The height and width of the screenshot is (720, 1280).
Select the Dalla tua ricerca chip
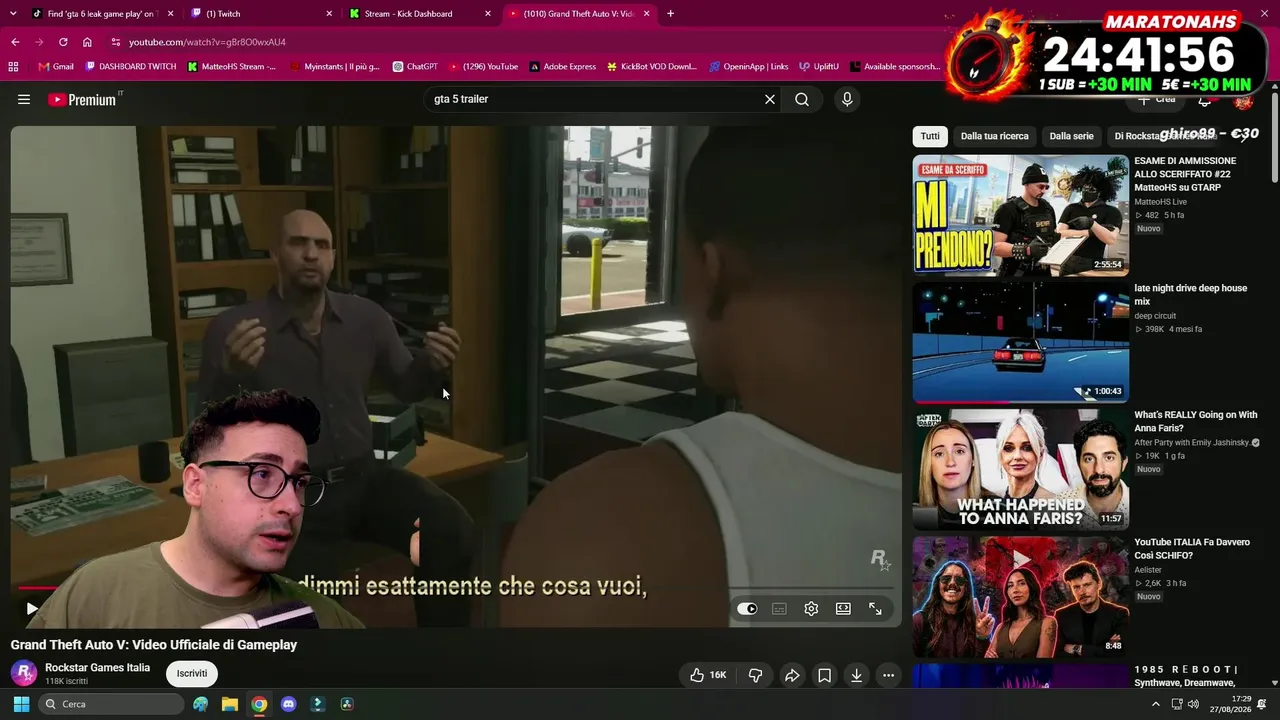[994, 136]
